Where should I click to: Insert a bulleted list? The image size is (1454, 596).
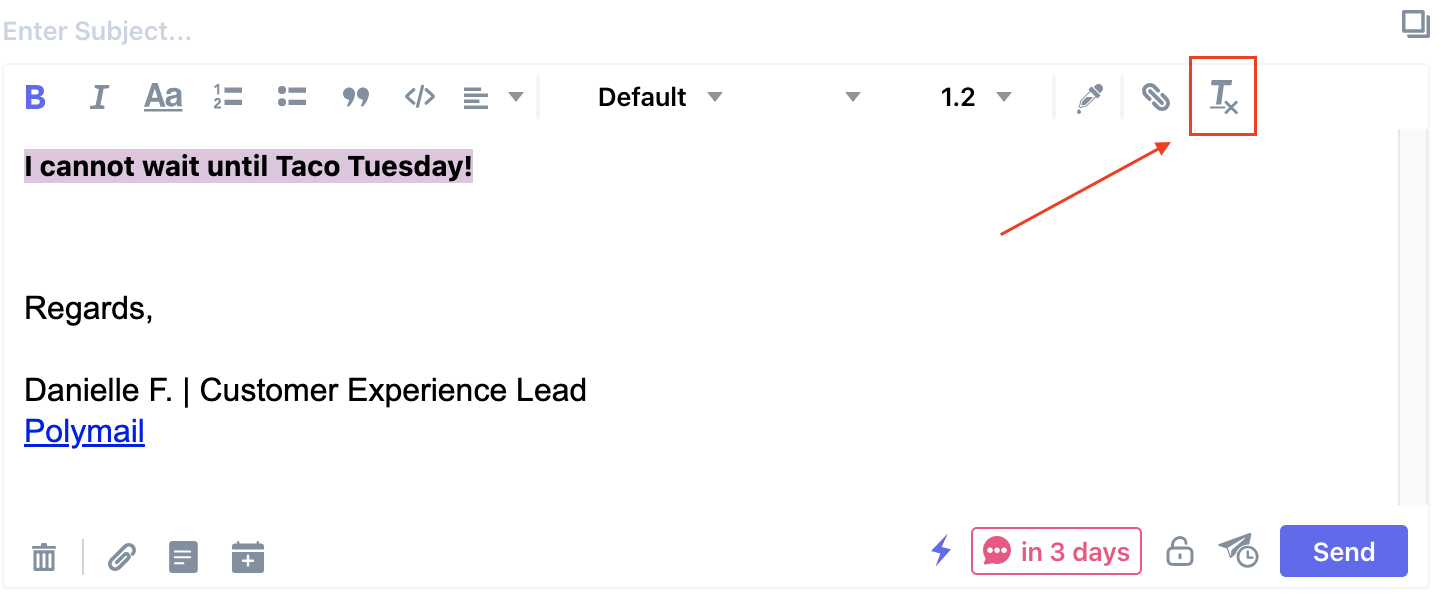[292, 97]
